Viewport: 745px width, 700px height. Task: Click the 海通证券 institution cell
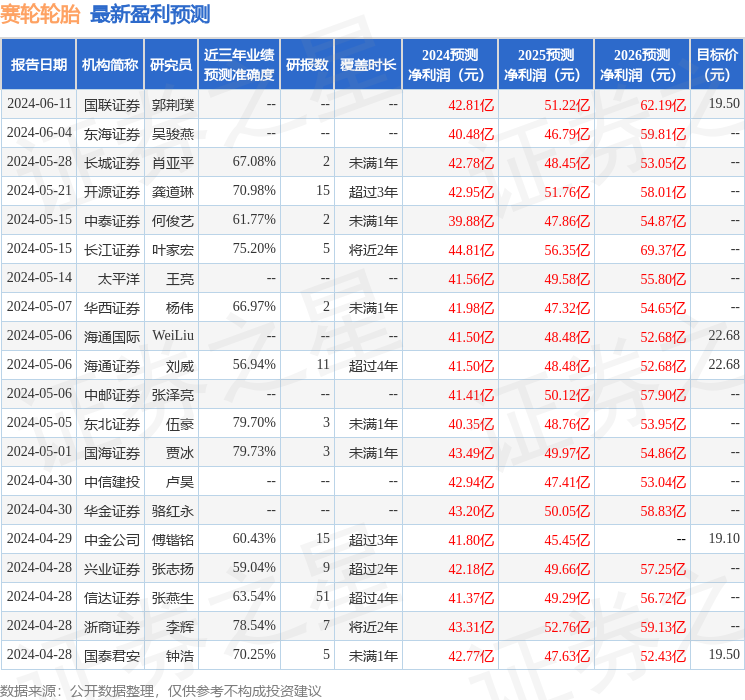coord(112,366)
